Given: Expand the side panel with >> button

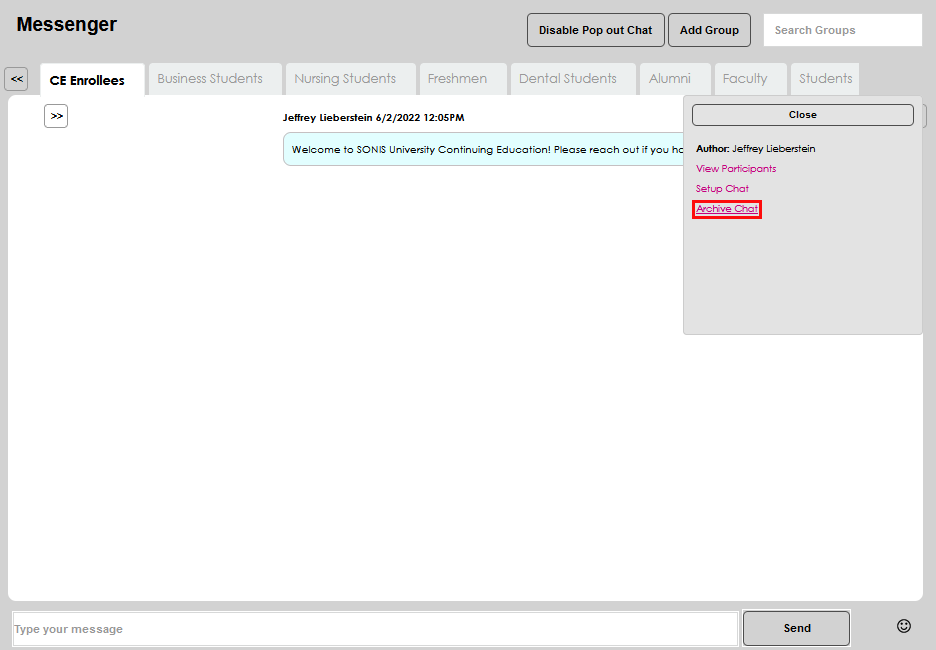Looking at the screenshot, I should coord(56,116).
